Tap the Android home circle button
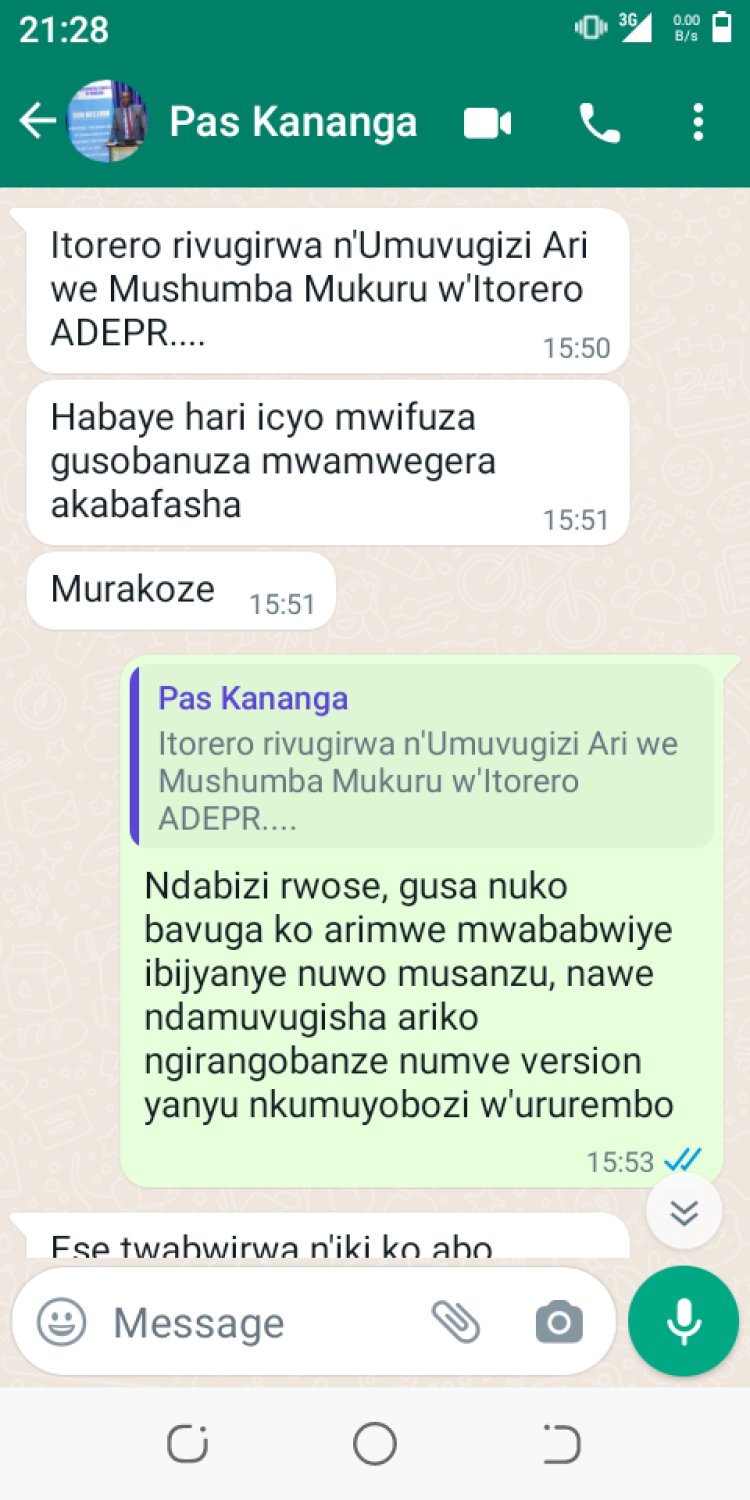The height and width of the screenshot is (1500, 750). (x=375, y=1444)
